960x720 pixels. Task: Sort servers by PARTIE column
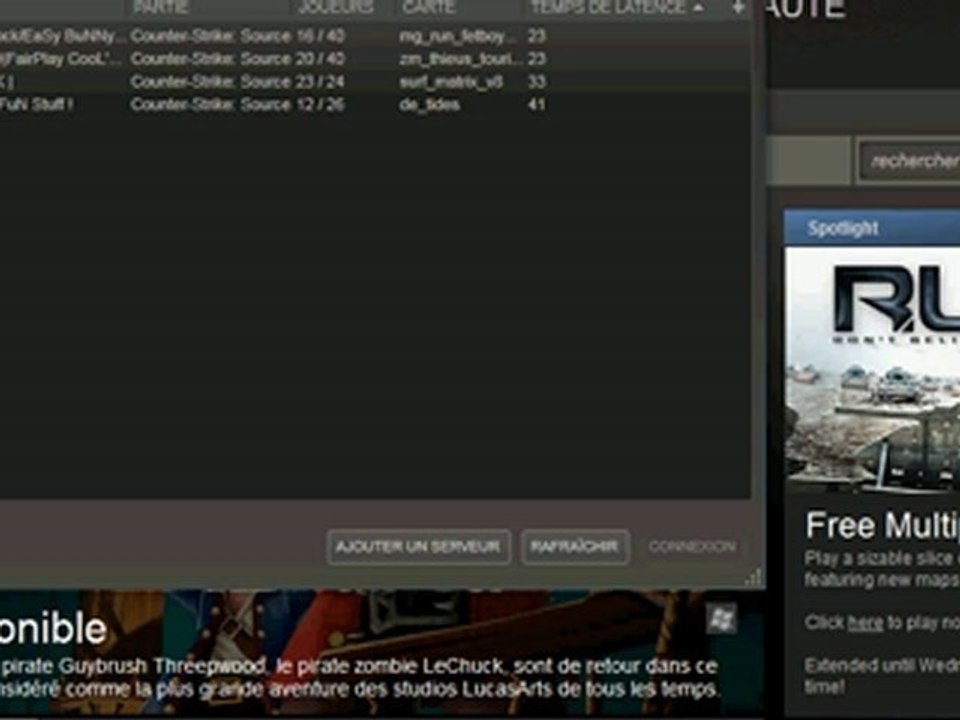click(160, 7)
